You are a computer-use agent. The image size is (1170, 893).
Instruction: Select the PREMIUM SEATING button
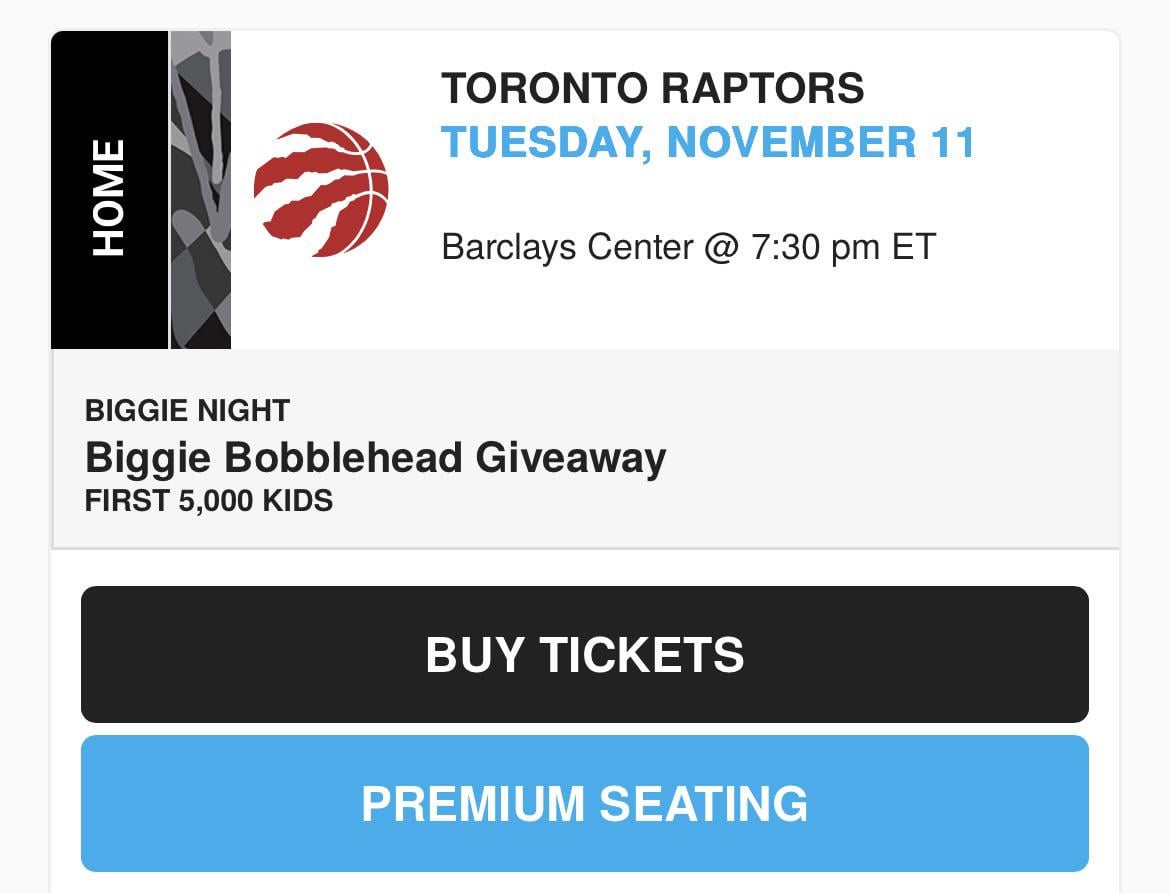[584, 802]
